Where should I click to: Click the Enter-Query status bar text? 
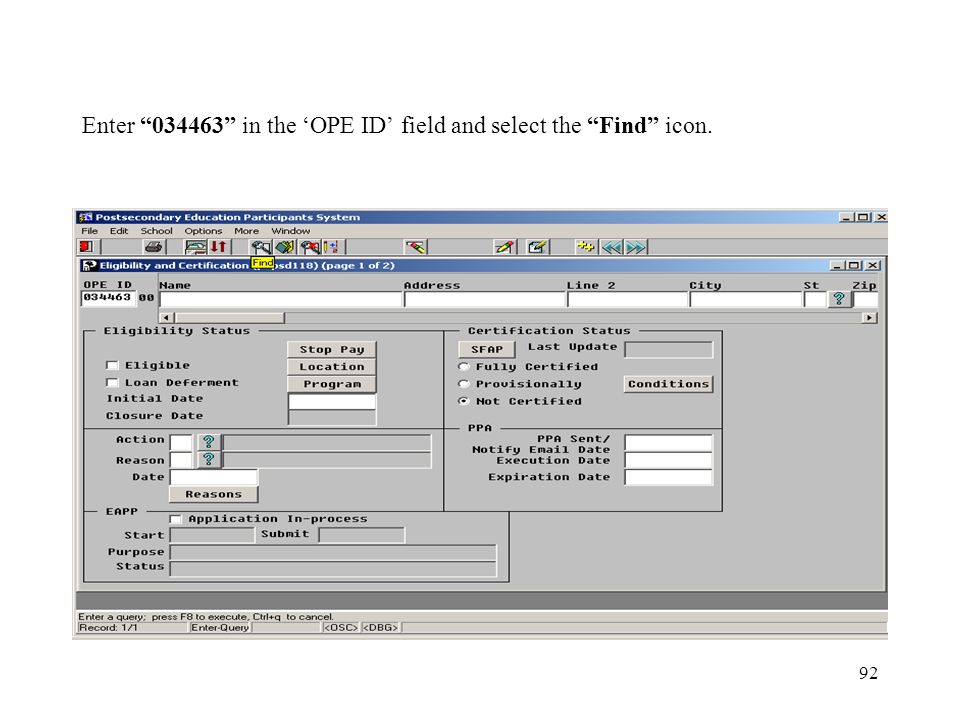tap(219, 628)
